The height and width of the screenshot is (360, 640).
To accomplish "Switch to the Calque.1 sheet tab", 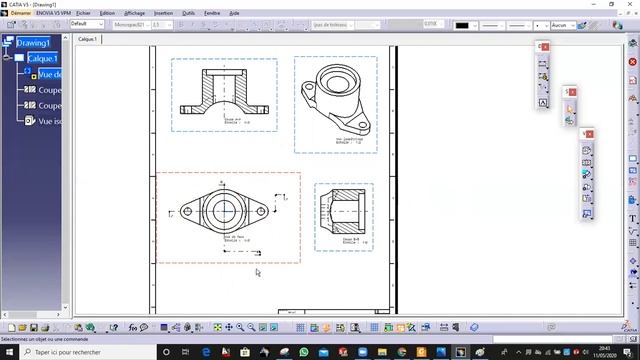I will [87, 39].
